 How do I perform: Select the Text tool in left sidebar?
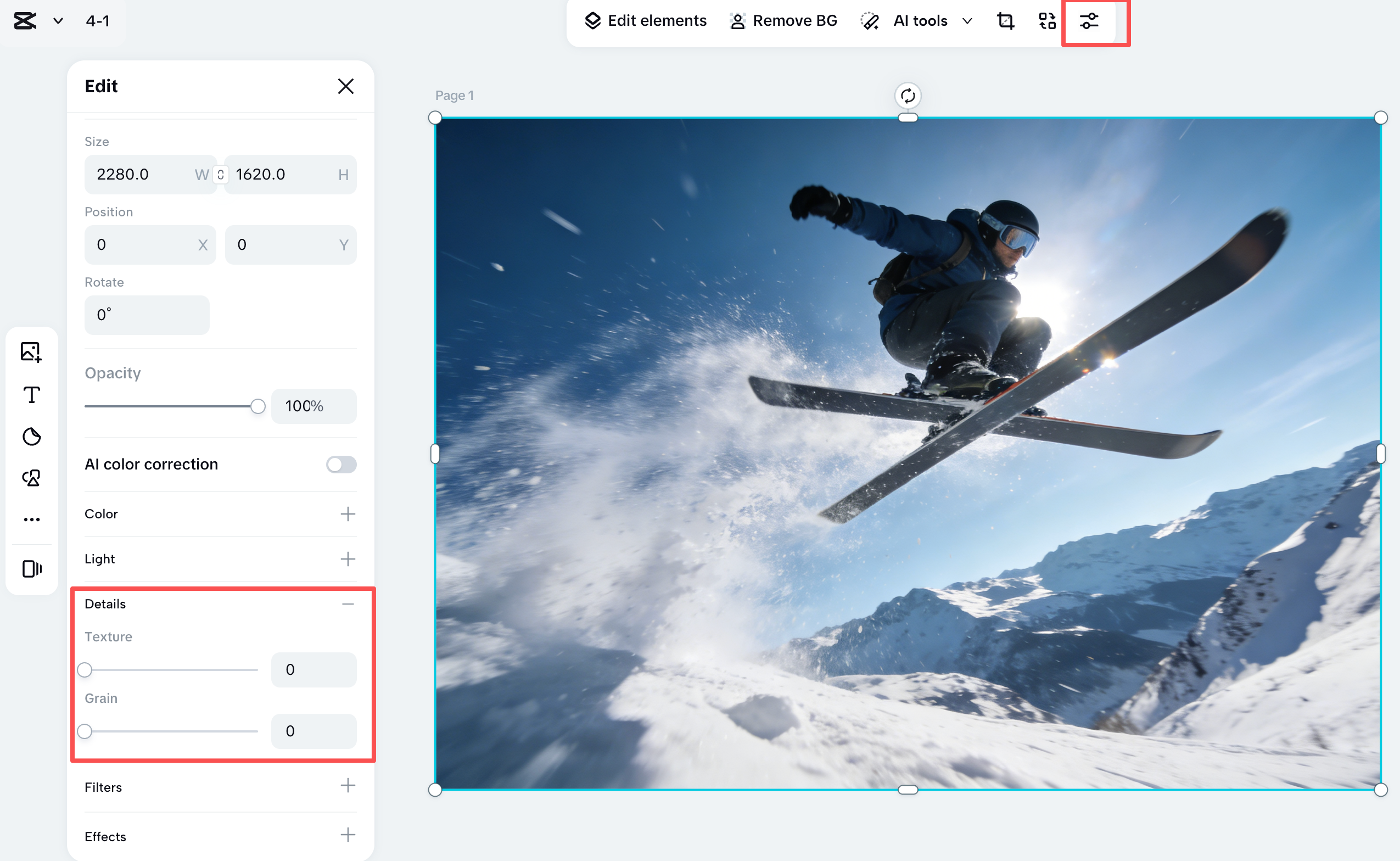pos(32,395)
